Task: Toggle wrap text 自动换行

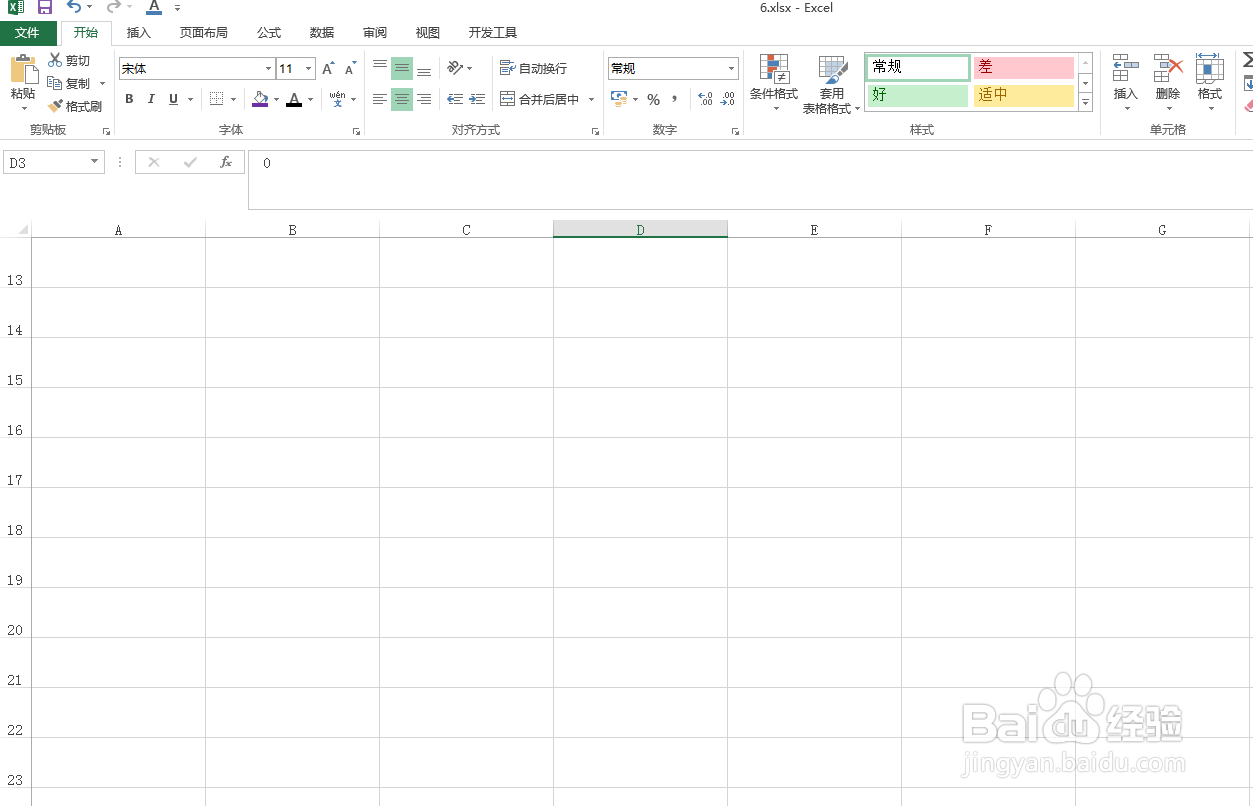Action: [533, 68]
